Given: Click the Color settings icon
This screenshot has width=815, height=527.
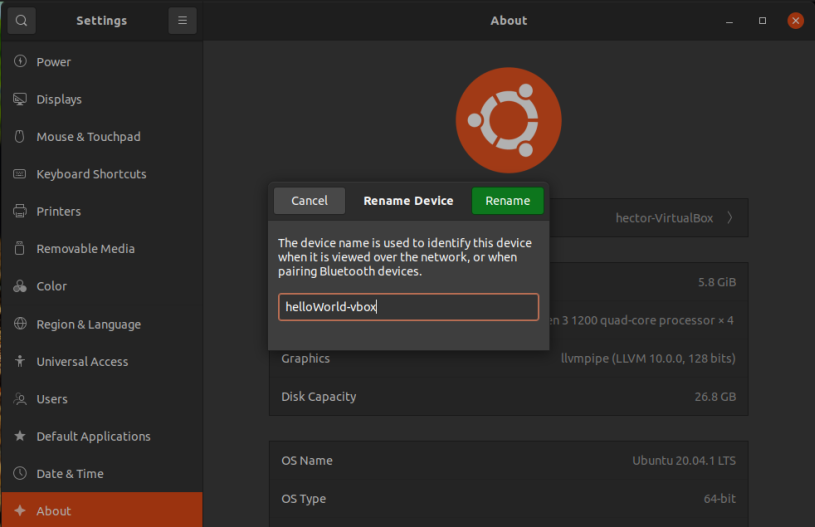Looking at the screenshot, I should [x=20, y=286].
